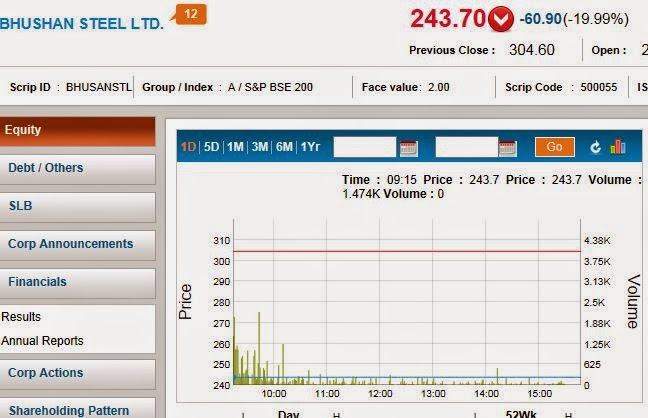Screen dimensions: 648x418
Task: Select the 6M chart range
Action: pos(284,147)
